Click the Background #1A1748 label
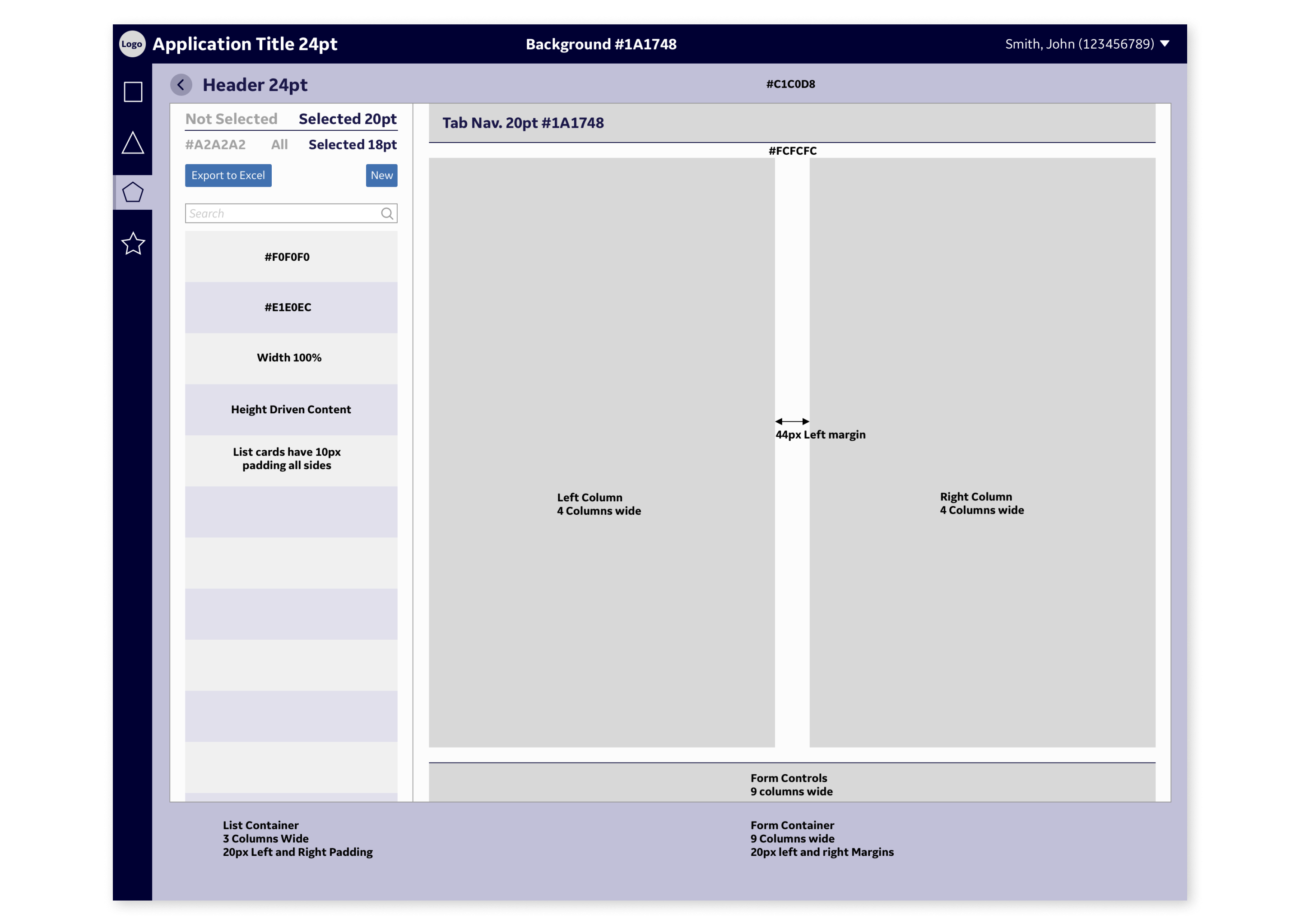The image size is (1300, 924). [x=601, y=44]
